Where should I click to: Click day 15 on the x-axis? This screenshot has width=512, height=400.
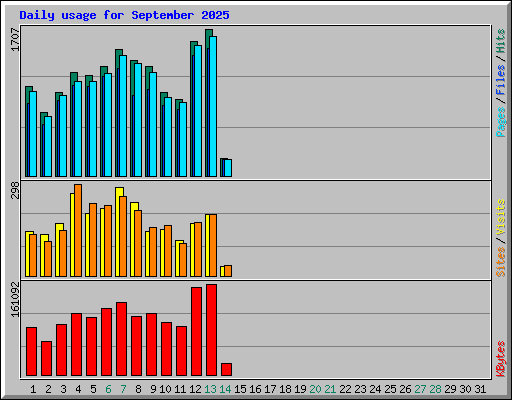pos(240,389)
